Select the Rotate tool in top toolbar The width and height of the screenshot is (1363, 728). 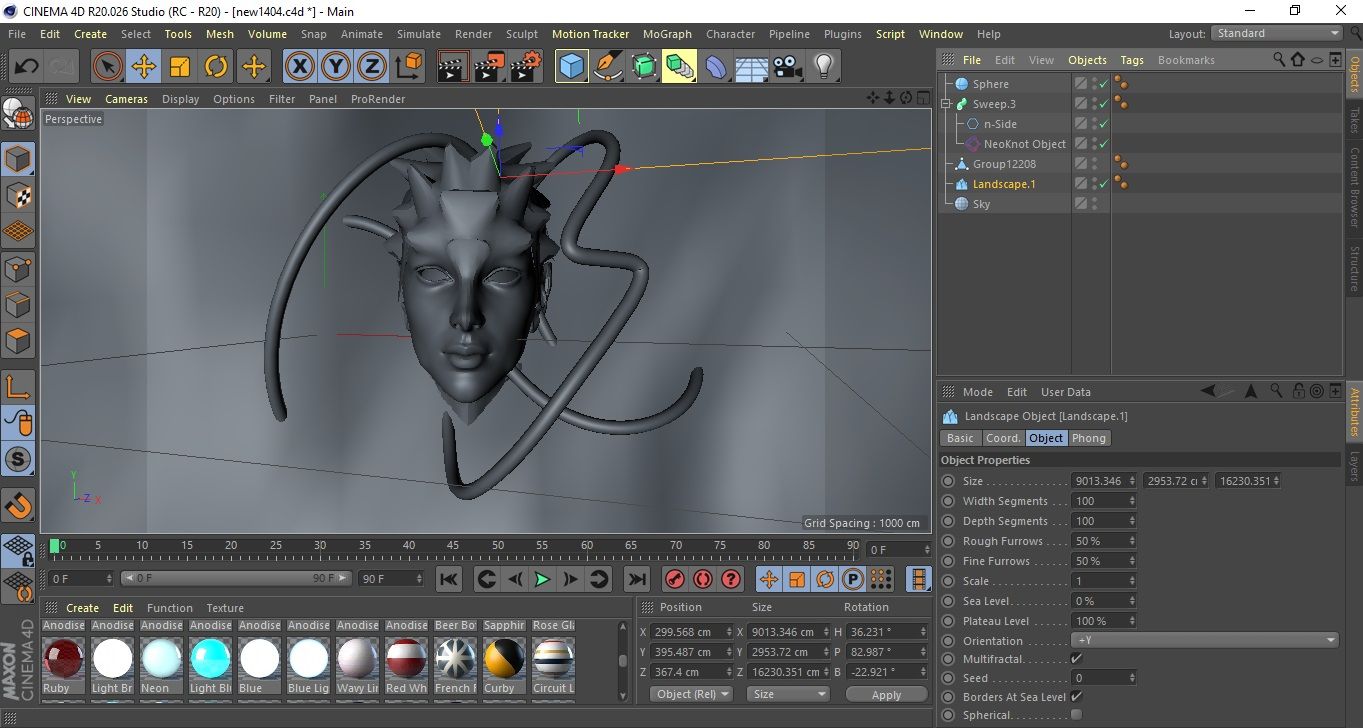pyautogui.click(x=216, y=67)
